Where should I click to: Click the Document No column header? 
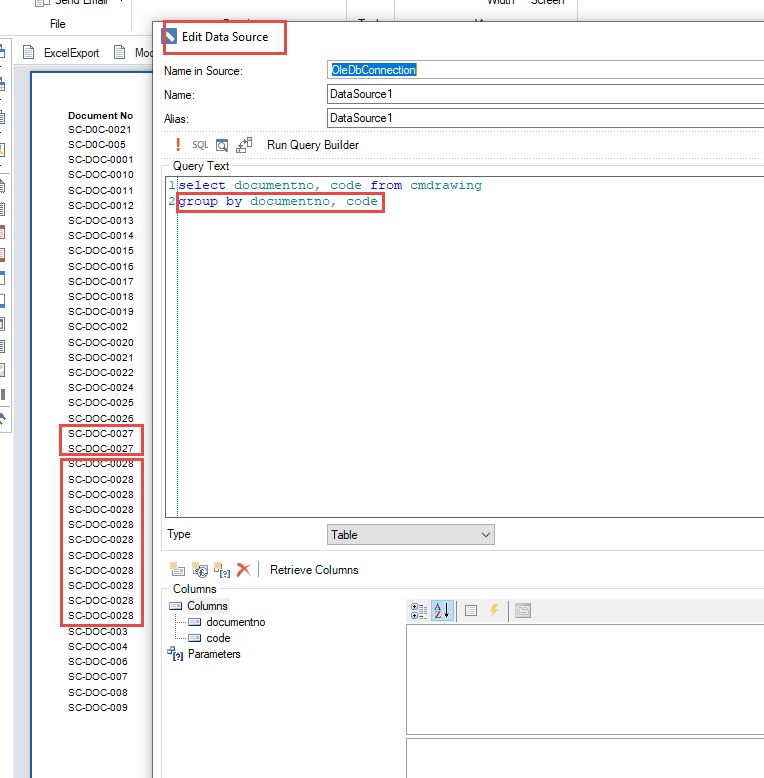pyautogui.click(x=100, y=115)
